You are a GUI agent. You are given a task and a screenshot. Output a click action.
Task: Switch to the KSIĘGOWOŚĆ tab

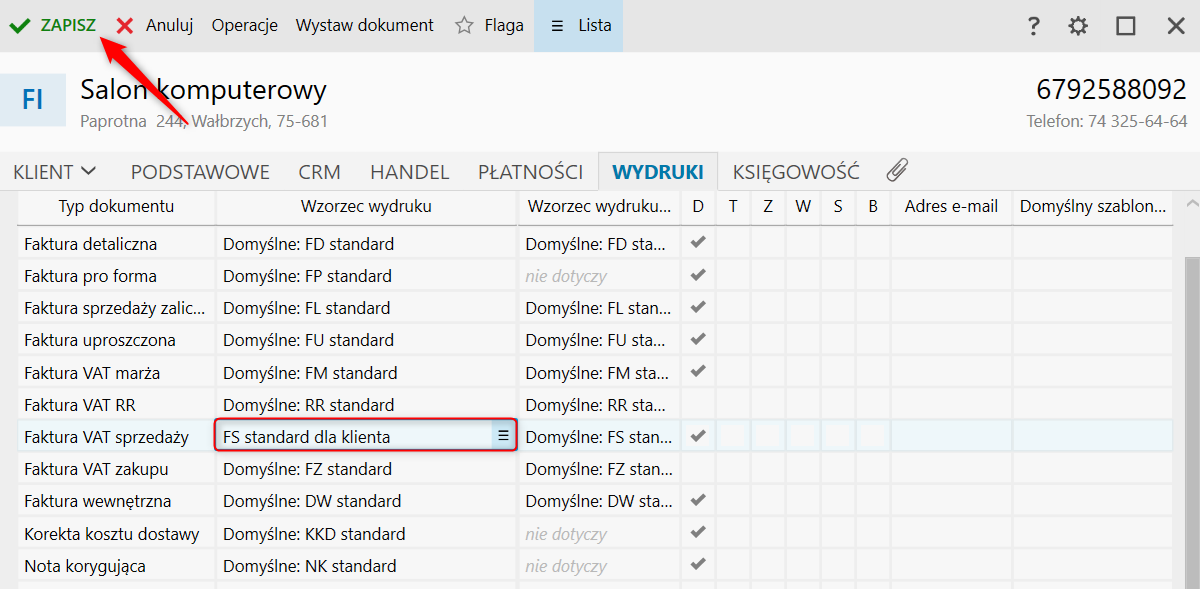[x=796, y=172]
